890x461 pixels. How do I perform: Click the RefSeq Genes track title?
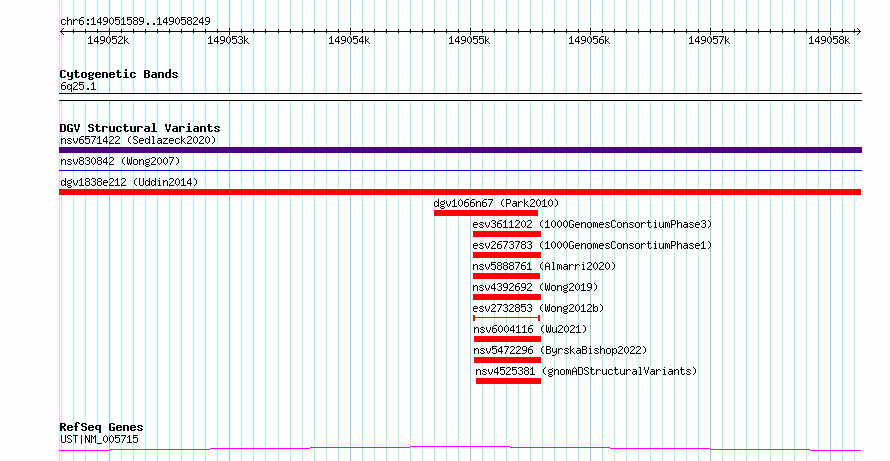tap(102, 427)
